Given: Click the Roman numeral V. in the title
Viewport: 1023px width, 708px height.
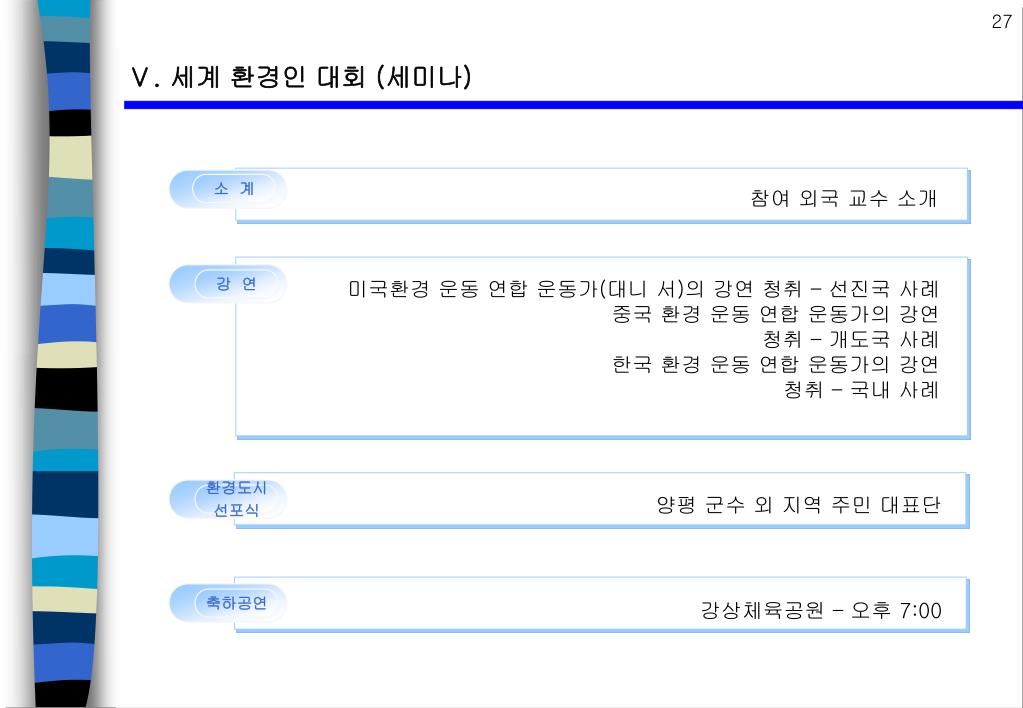Looking at the screenshot, I should click(x=145, y=78).
